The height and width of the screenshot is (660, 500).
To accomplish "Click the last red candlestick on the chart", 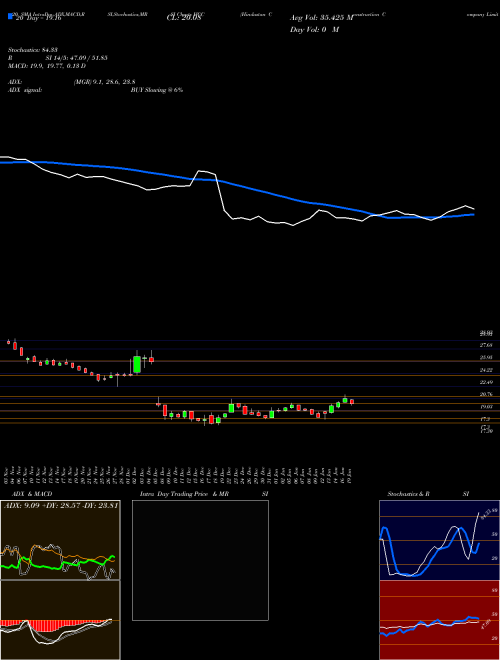I will (x=352, y=402).
